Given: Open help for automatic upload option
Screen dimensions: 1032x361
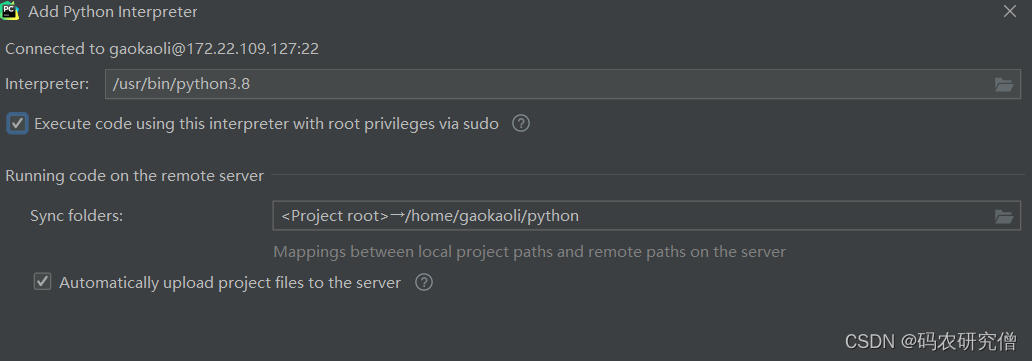Looking at the screenshot, I should [425, 283].
